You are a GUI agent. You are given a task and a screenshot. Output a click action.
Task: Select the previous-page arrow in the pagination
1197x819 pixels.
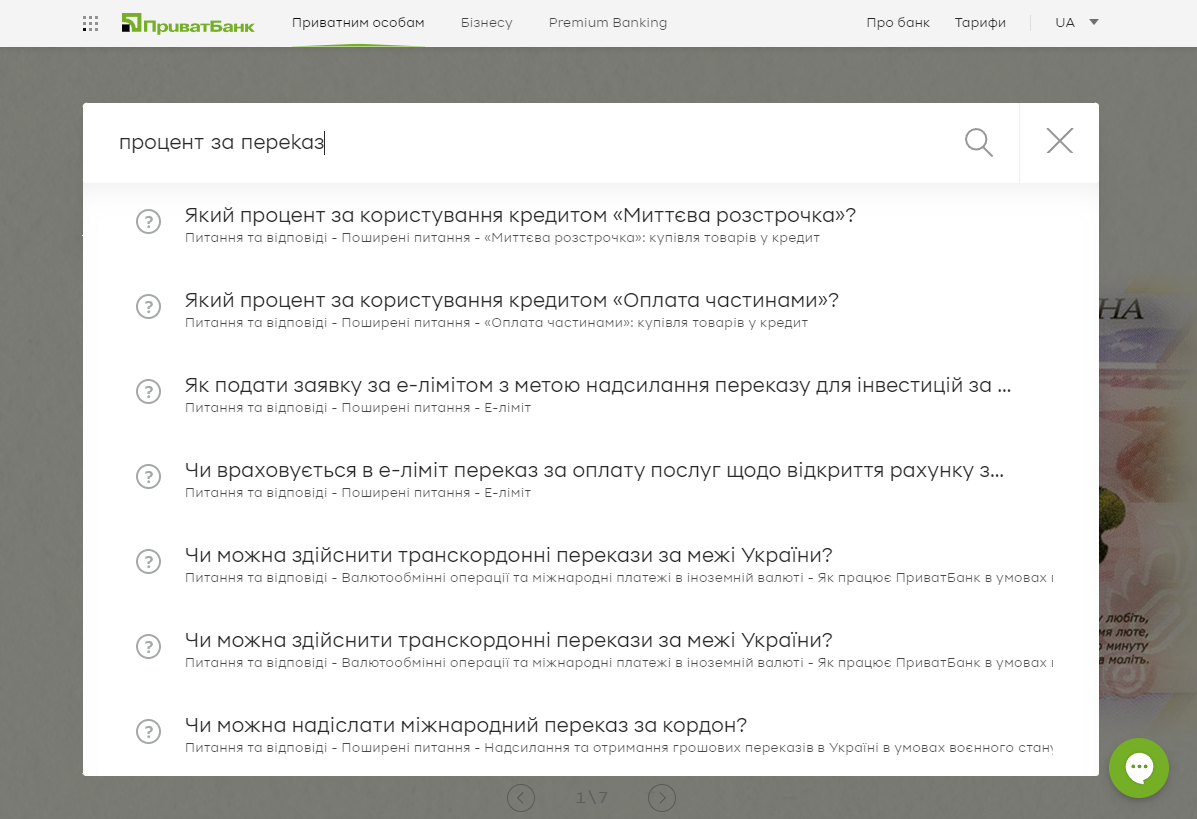pyautogui.click(x=520, y=798)
